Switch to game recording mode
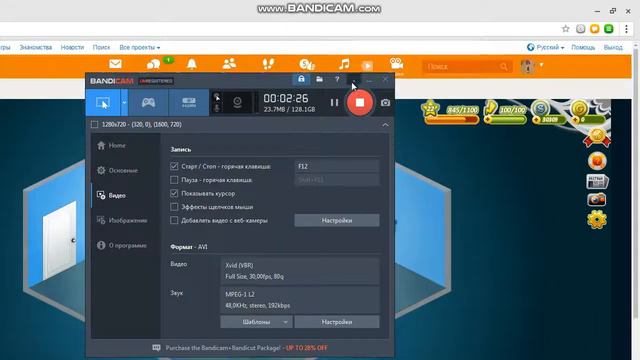This screenshot has width=640, height=360. pos(148,102)
